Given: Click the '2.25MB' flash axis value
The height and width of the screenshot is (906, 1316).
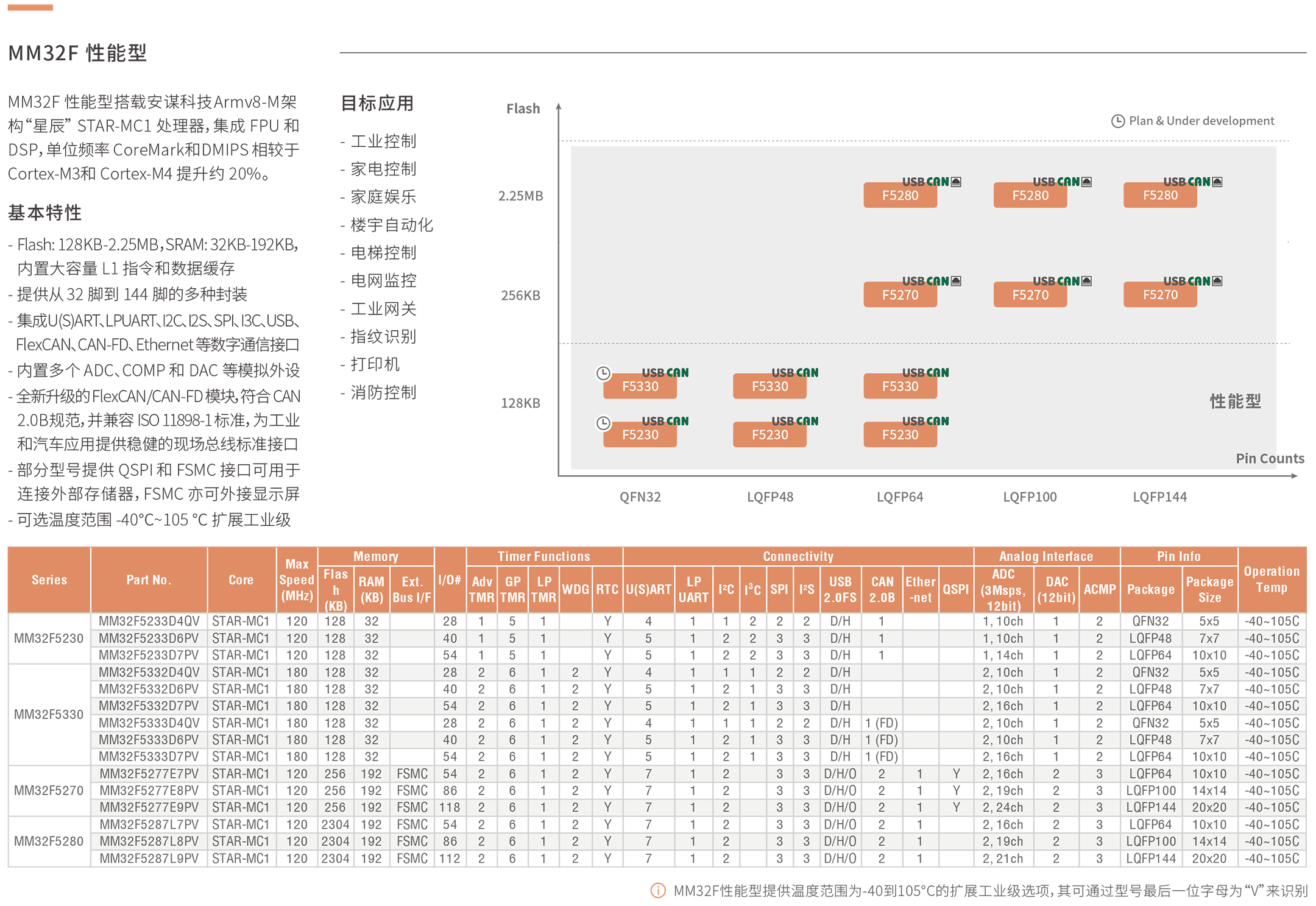Looking at the screenshot, I should [520, 196].
